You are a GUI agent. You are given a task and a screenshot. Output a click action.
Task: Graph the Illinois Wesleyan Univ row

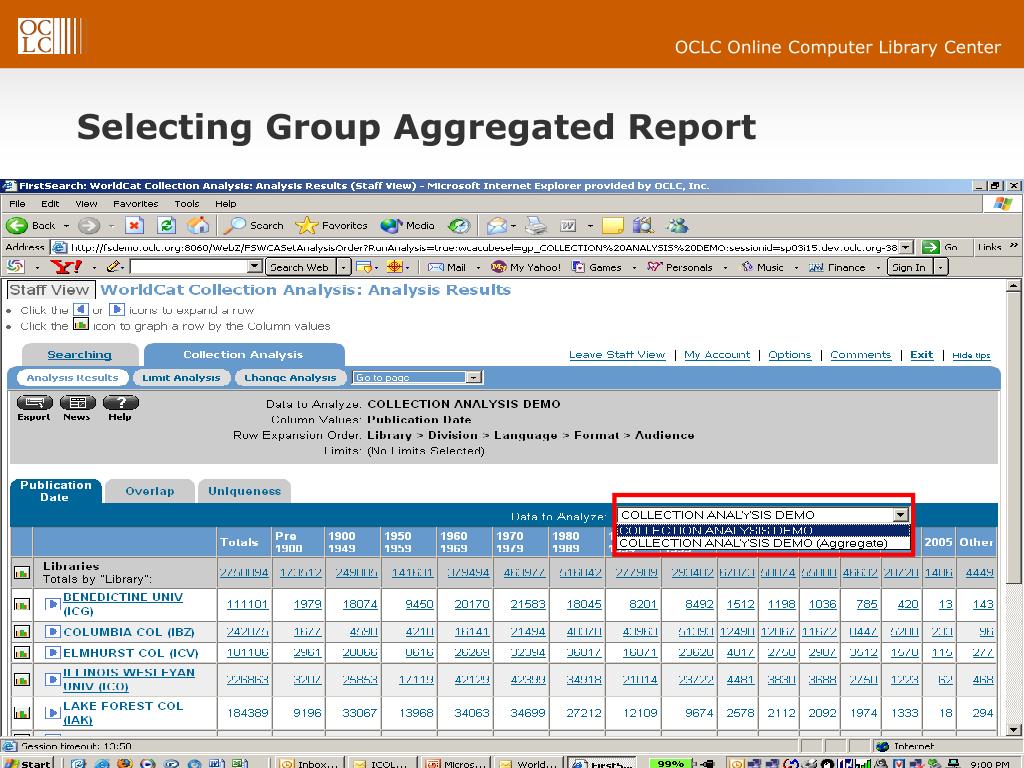point(22,679)
